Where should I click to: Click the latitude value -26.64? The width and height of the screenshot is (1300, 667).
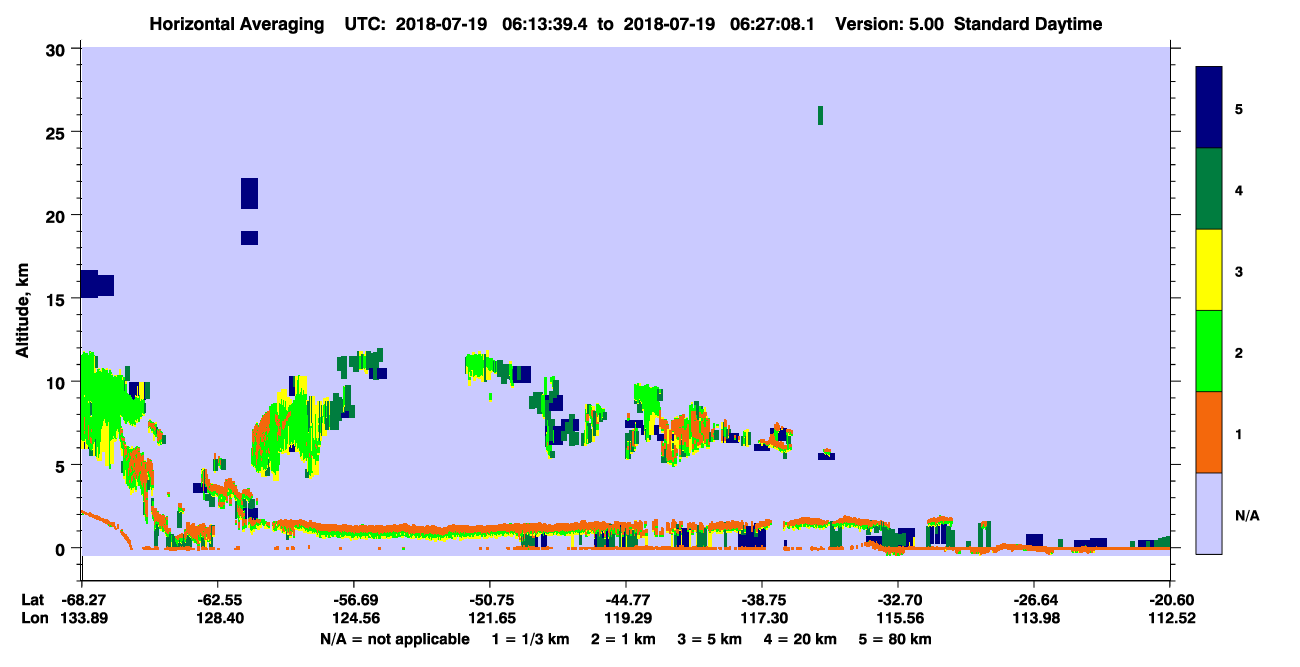1034,600
